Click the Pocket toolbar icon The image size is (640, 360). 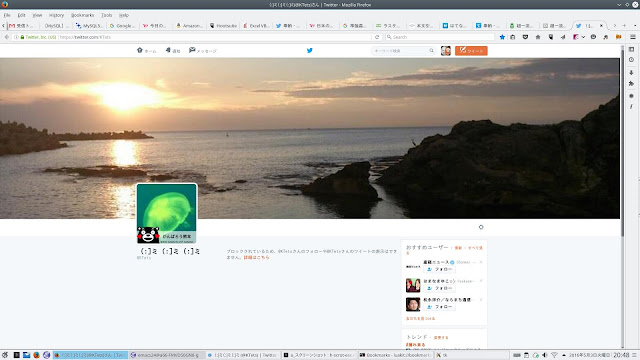pyautogui.click(x=525, y=37)
